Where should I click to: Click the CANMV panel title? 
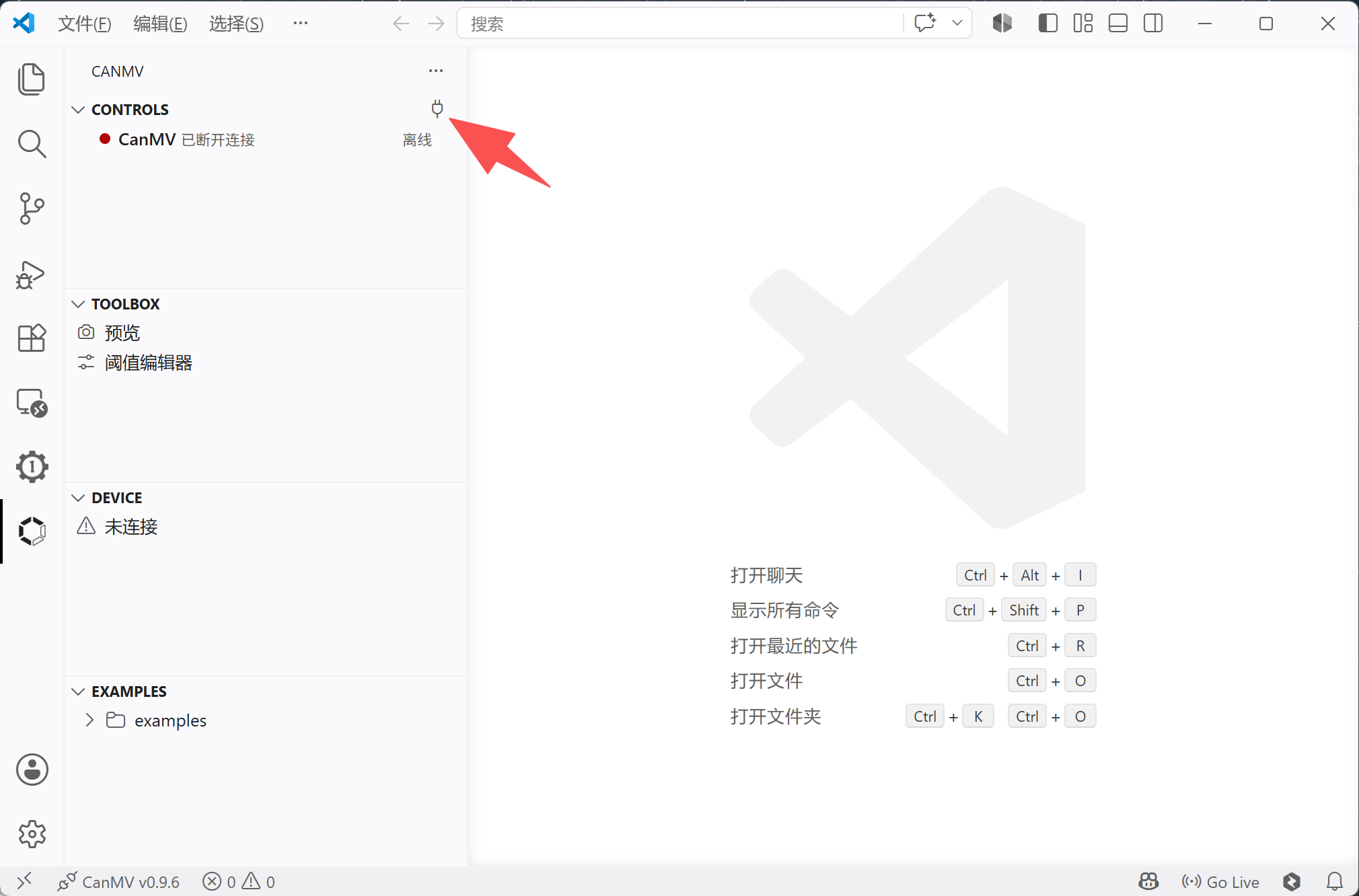pyautogui.click(x=118, y=71)
